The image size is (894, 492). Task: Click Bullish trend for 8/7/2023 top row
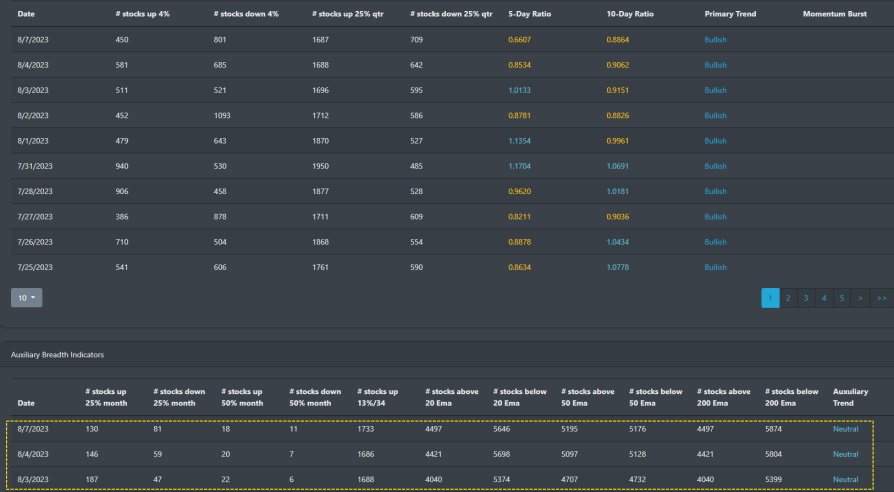716,40
